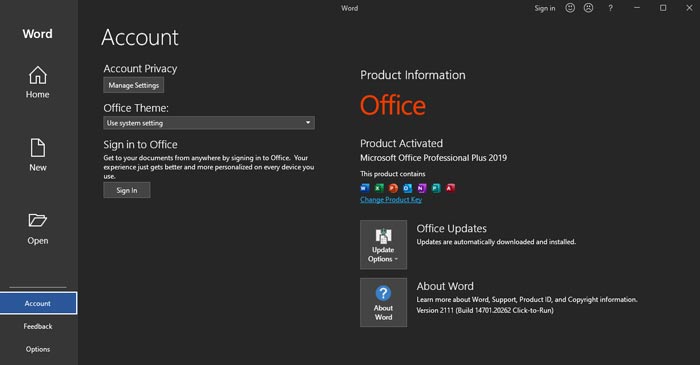Click the Sign In button under Sign in to Office
This screenshot has height=365, width=700.
(x=127, y=190)
